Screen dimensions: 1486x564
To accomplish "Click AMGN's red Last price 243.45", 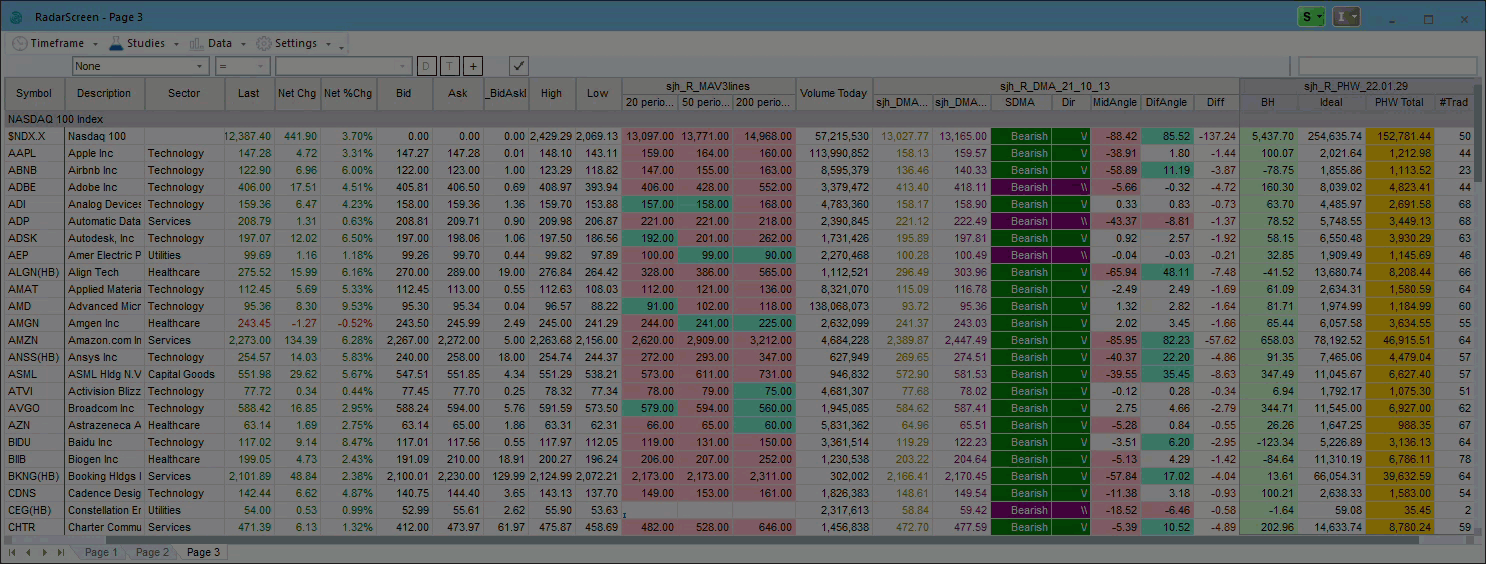I will pyautogui.click(x=248, y=323).
